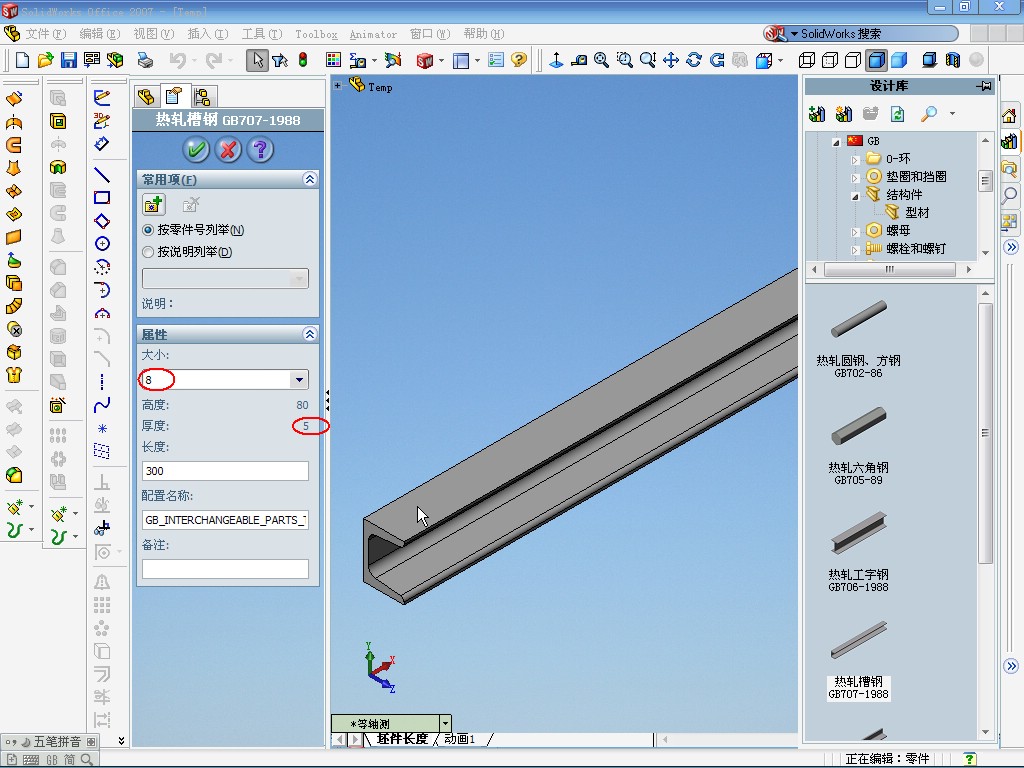Click Add to favorites icon
The width and height of the screenshot is (1024, 768).
(x=153, y=204)
